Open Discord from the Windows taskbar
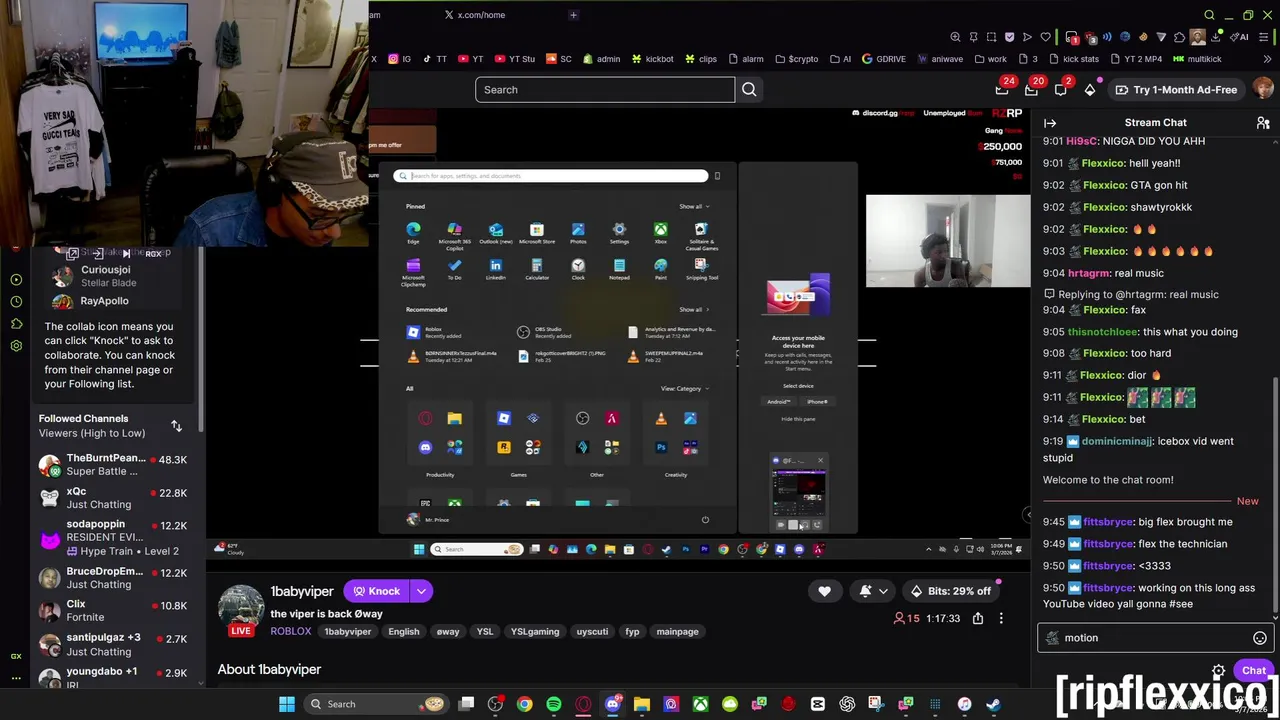Image resolution: width=1280 pixels, height=720 pixels. coord(613,704)
